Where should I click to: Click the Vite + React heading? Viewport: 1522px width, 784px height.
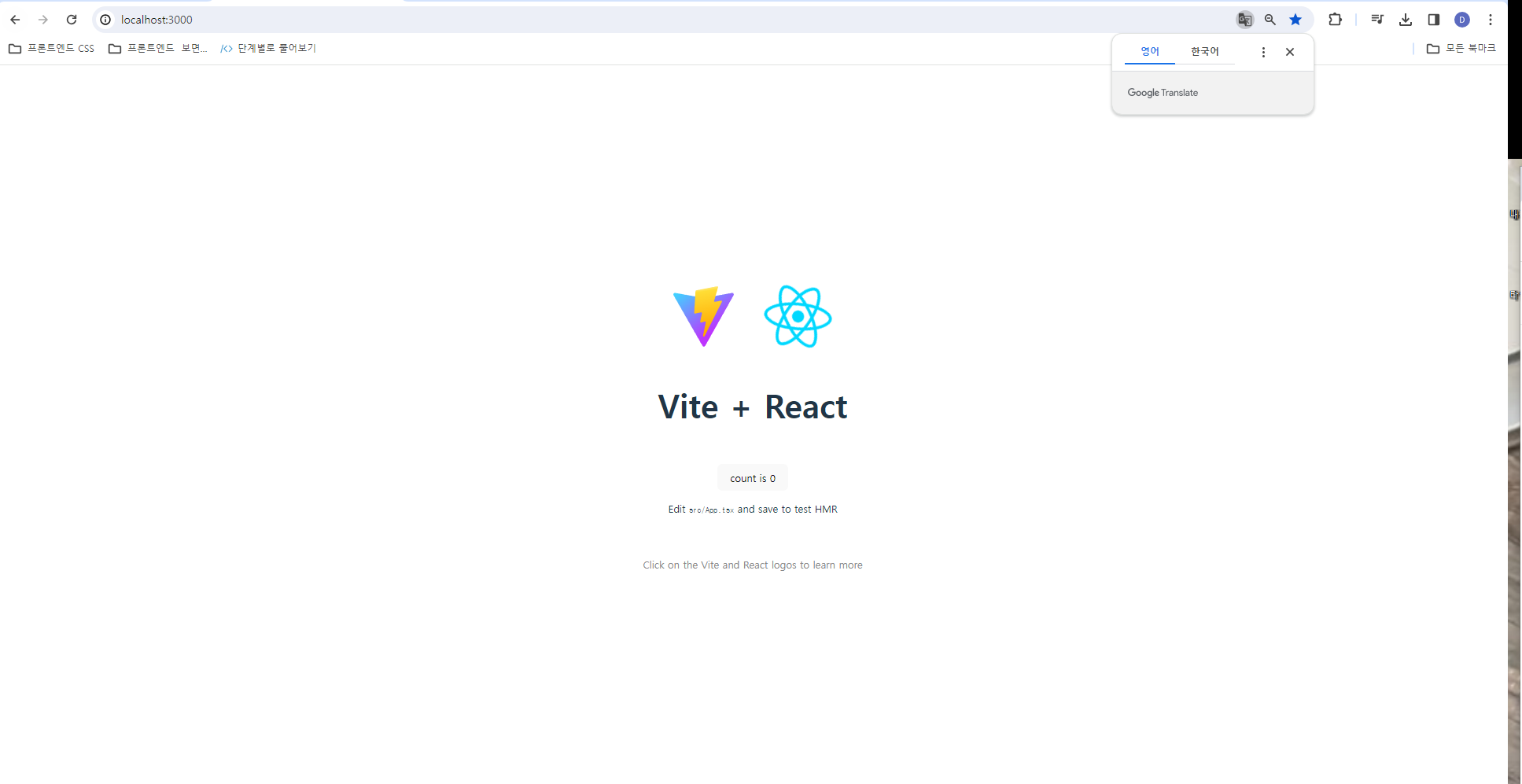click(753, 407)
